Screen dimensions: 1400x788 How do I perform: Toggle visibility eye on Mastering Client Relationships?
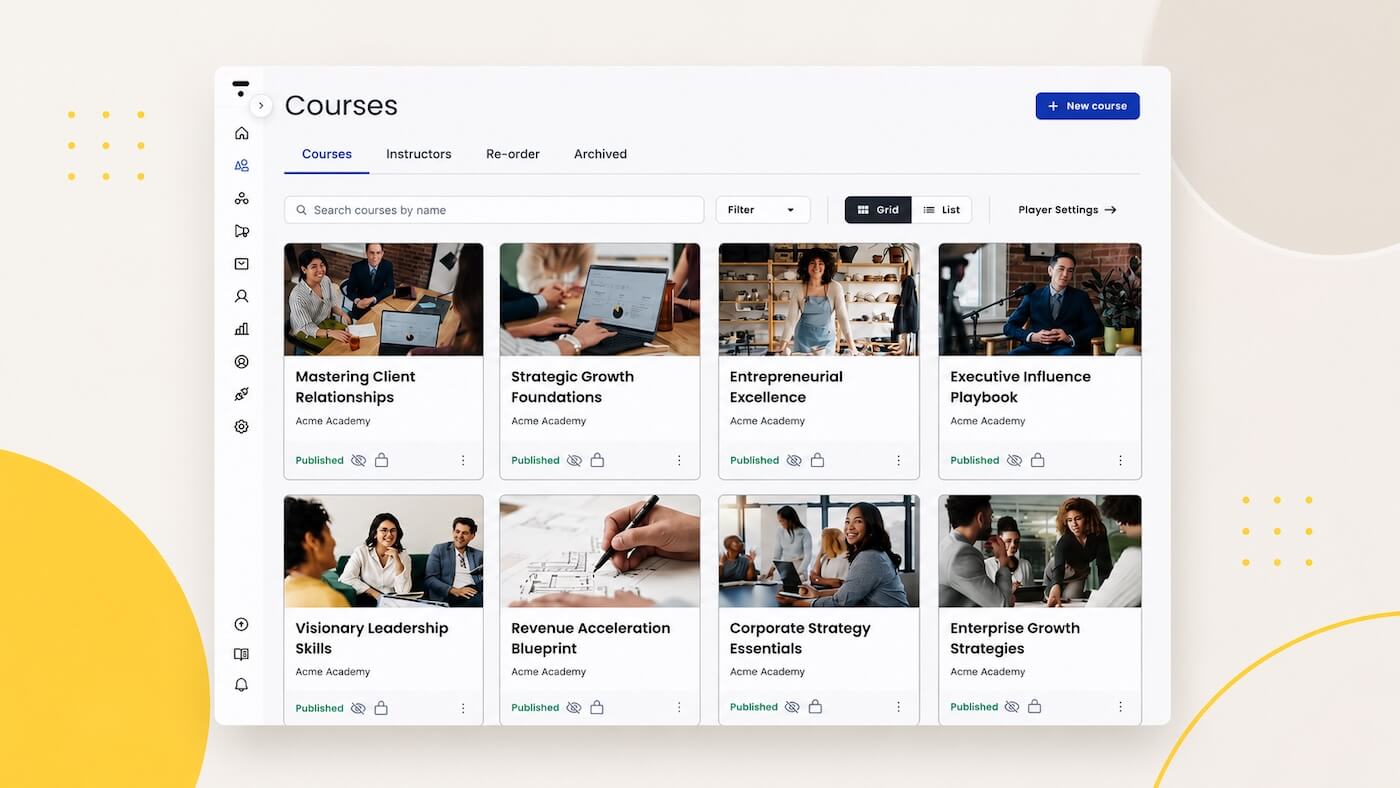[358, 461]
